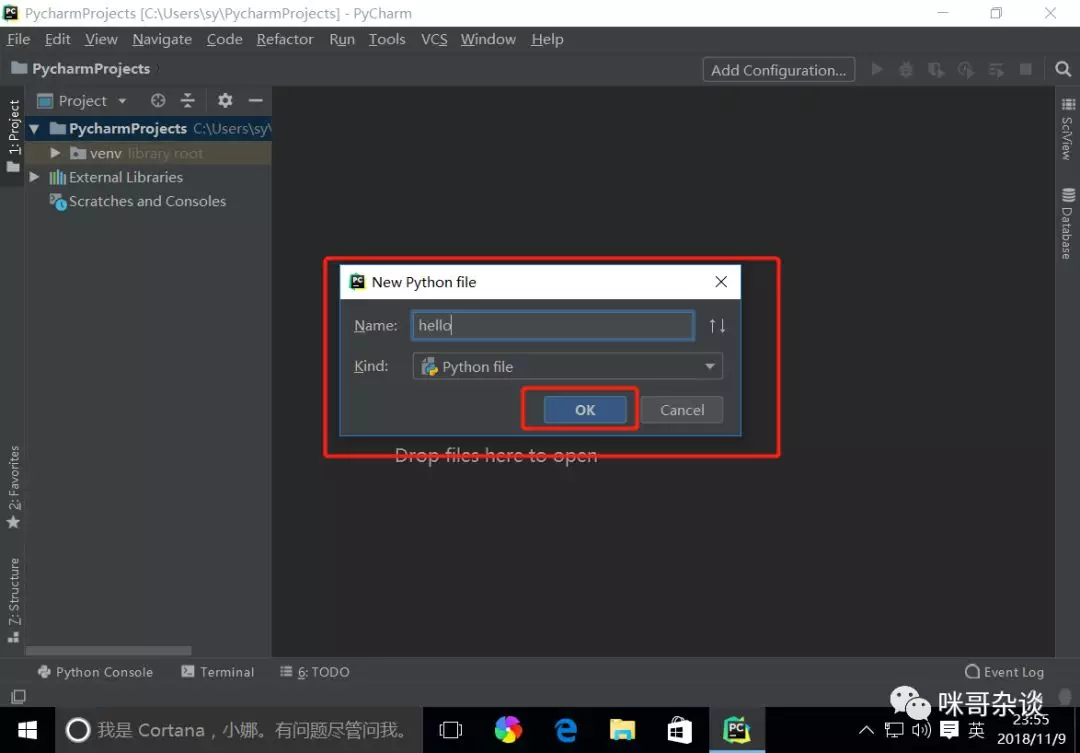
Task: Open Event Log
Action: [x=1004, y=672]
